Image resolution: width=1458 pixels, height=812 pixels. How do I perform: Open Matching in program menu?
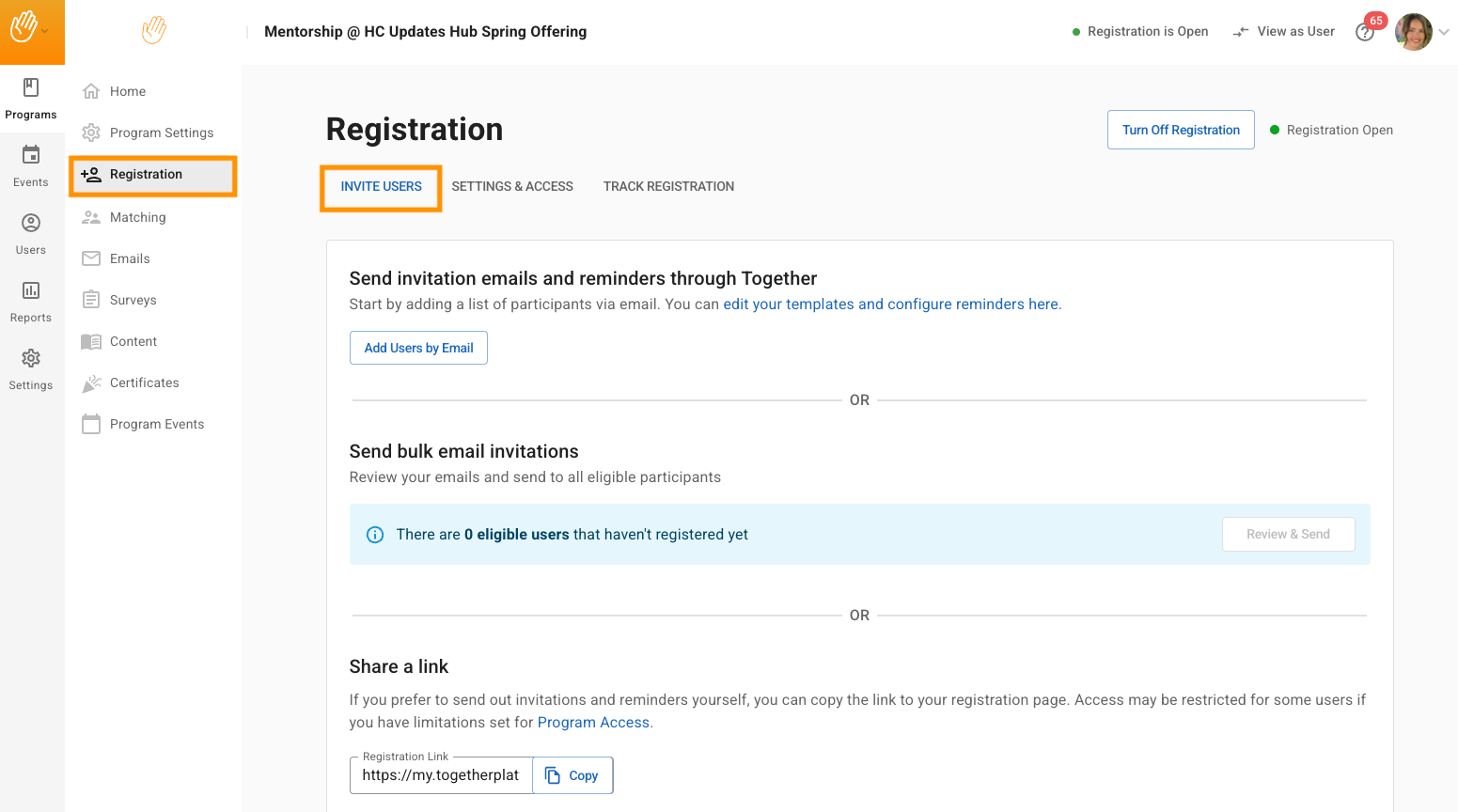[x=137, y=217]
